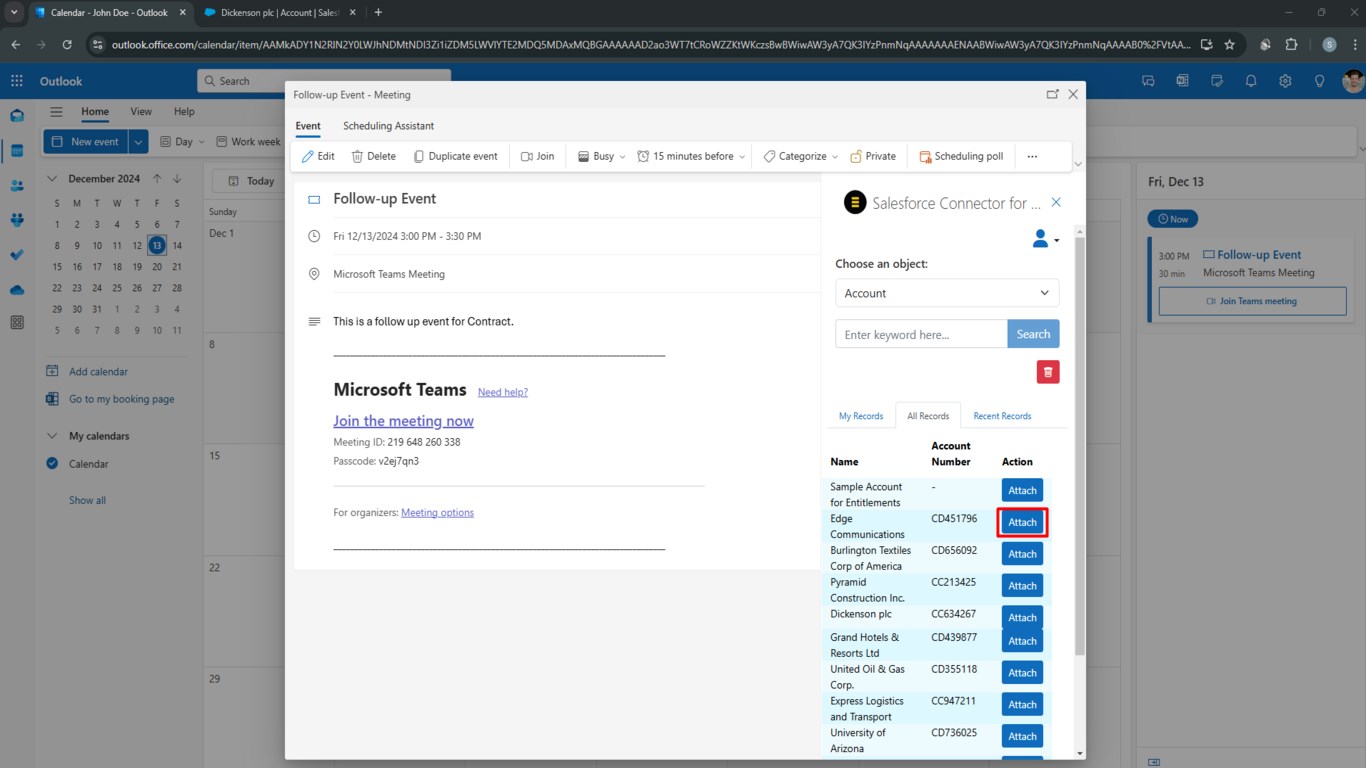1366x768 pixels.
Task: Open Outlook settings gear
Action: [x=1285, y=81]
